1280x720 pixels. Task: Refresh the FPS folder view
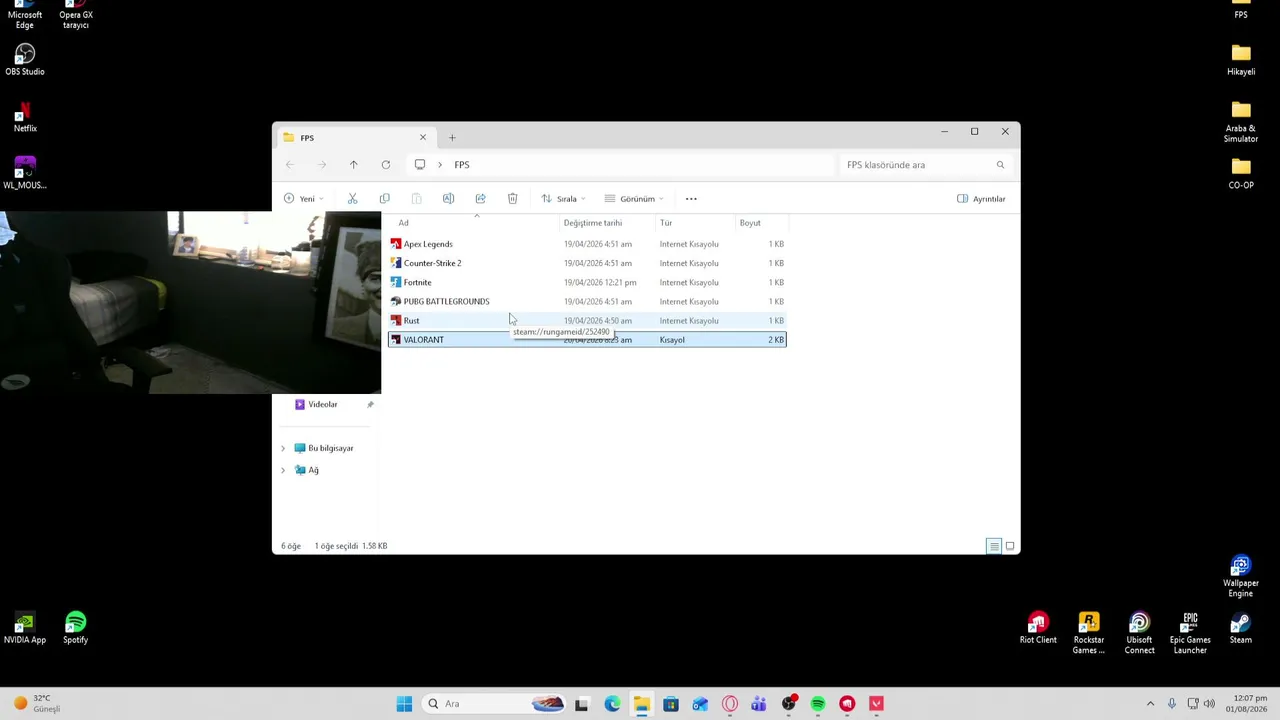click(x=385, y=165)
